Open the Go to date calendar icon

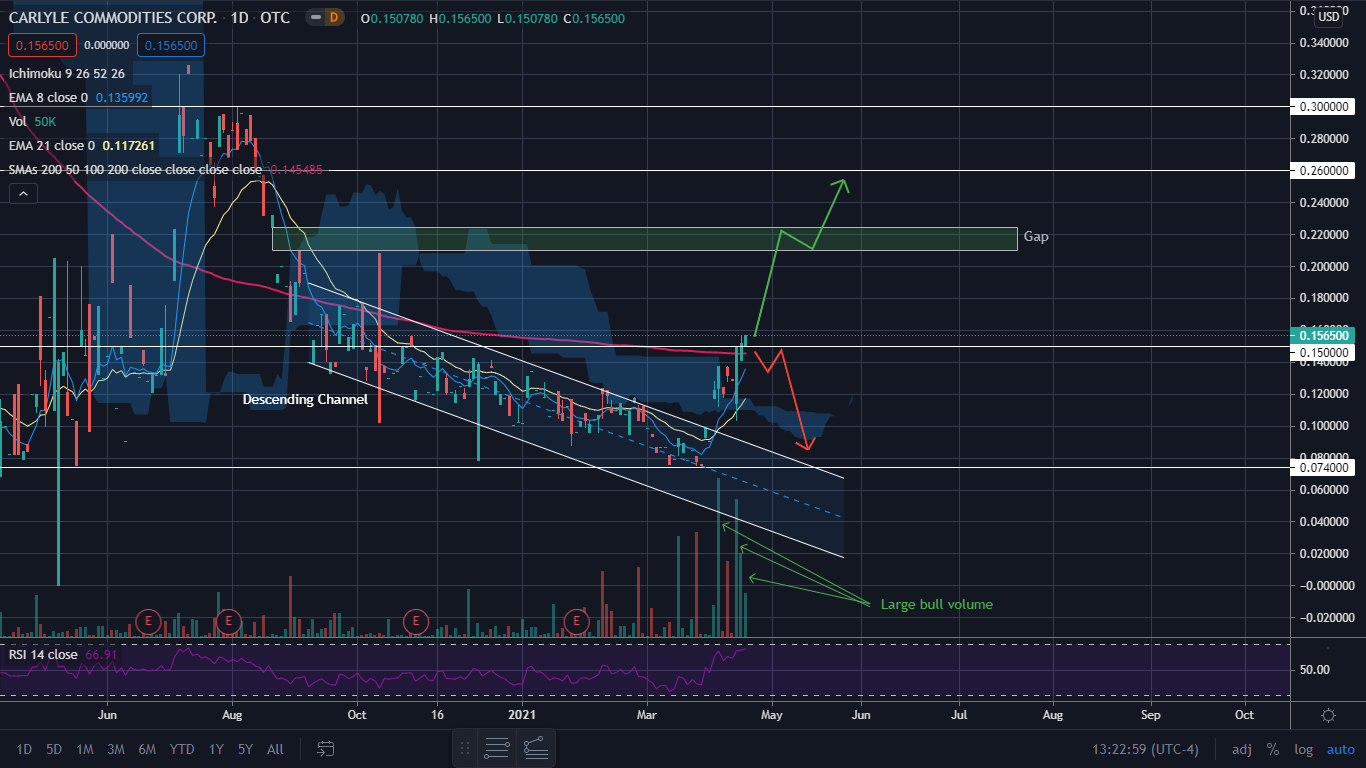[x=325, y=748]
